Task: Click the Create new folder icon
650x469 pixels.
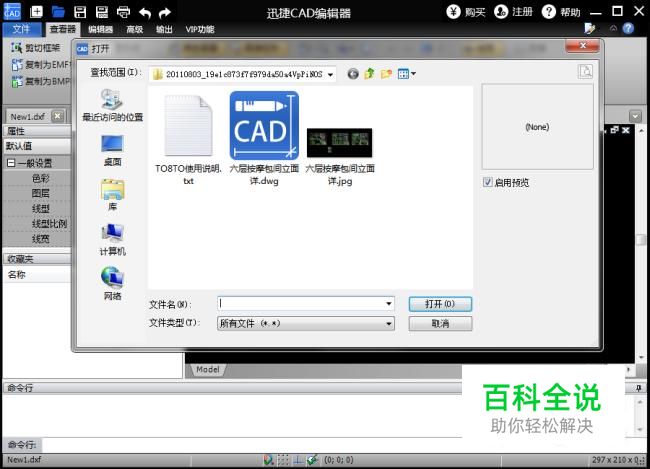Action: click(x=386, y=74)
